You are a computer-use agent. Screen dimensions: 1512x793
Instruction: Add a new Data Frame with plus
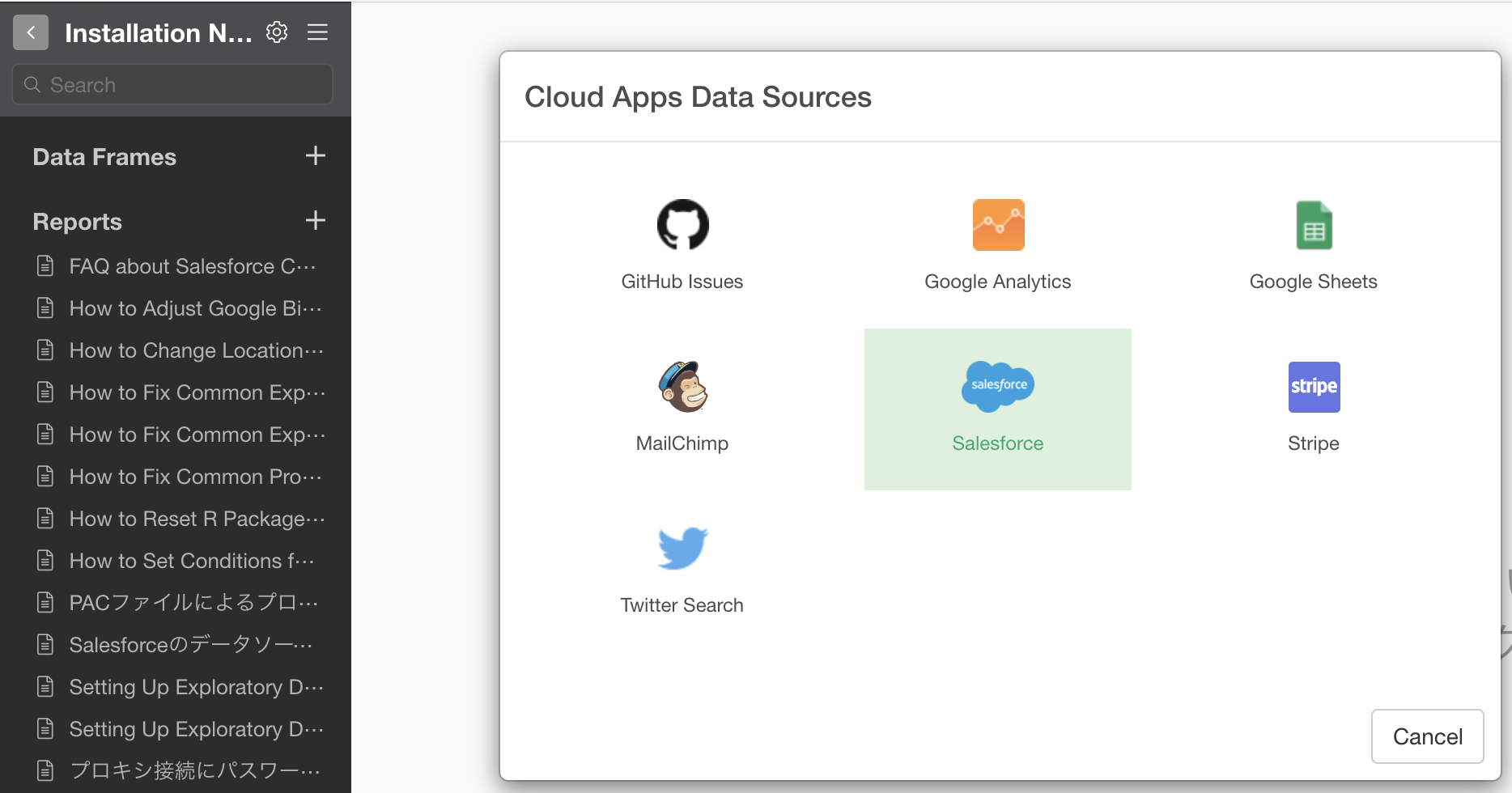(315, 155)
